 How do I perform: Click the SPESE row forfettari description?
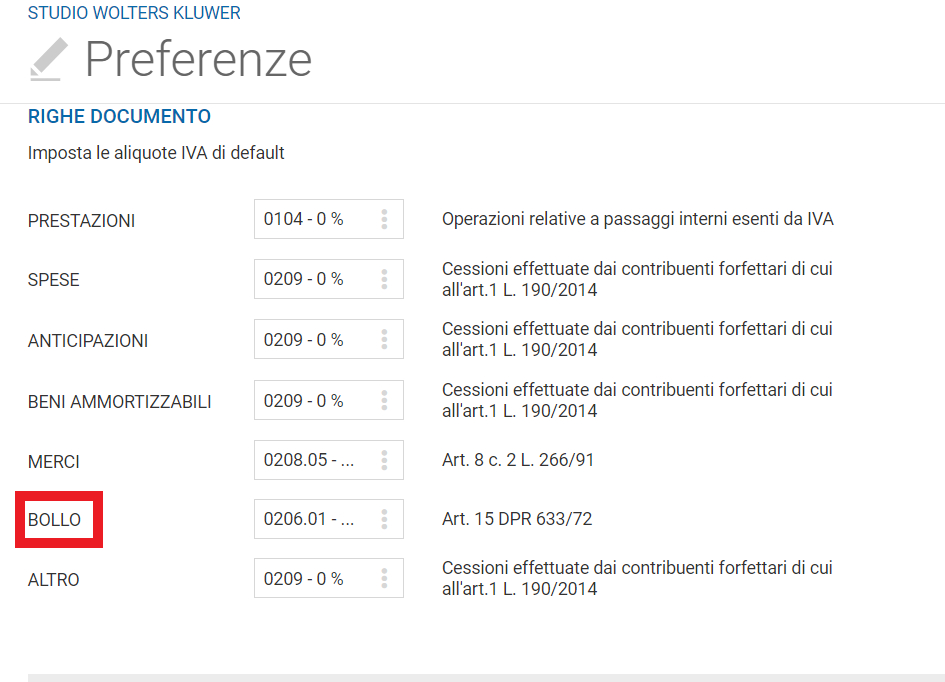tap(637, 279)
